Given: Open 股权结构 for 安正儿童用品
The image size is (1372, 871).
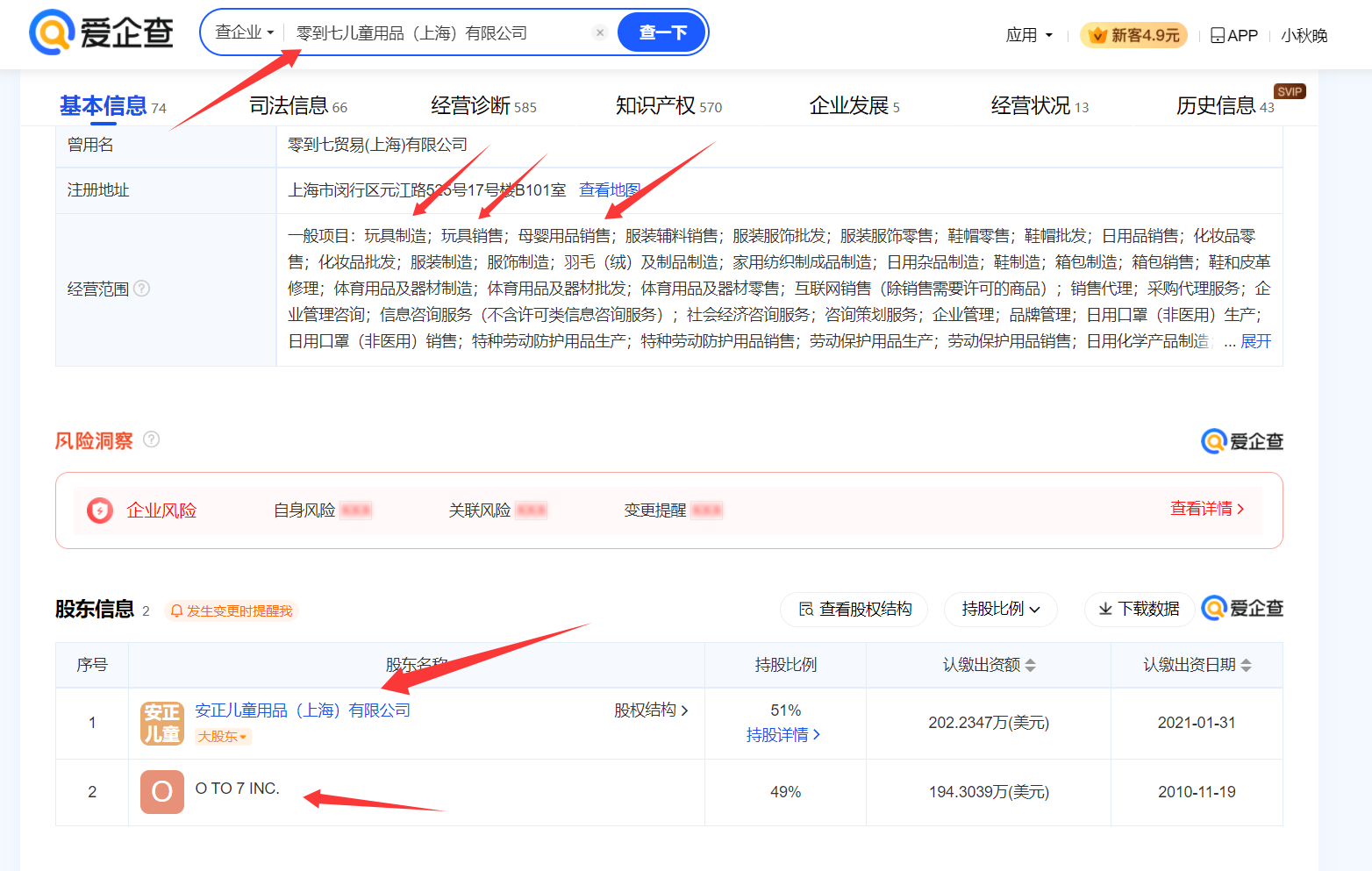Looking at the screenshot, I should coord(651,710).
